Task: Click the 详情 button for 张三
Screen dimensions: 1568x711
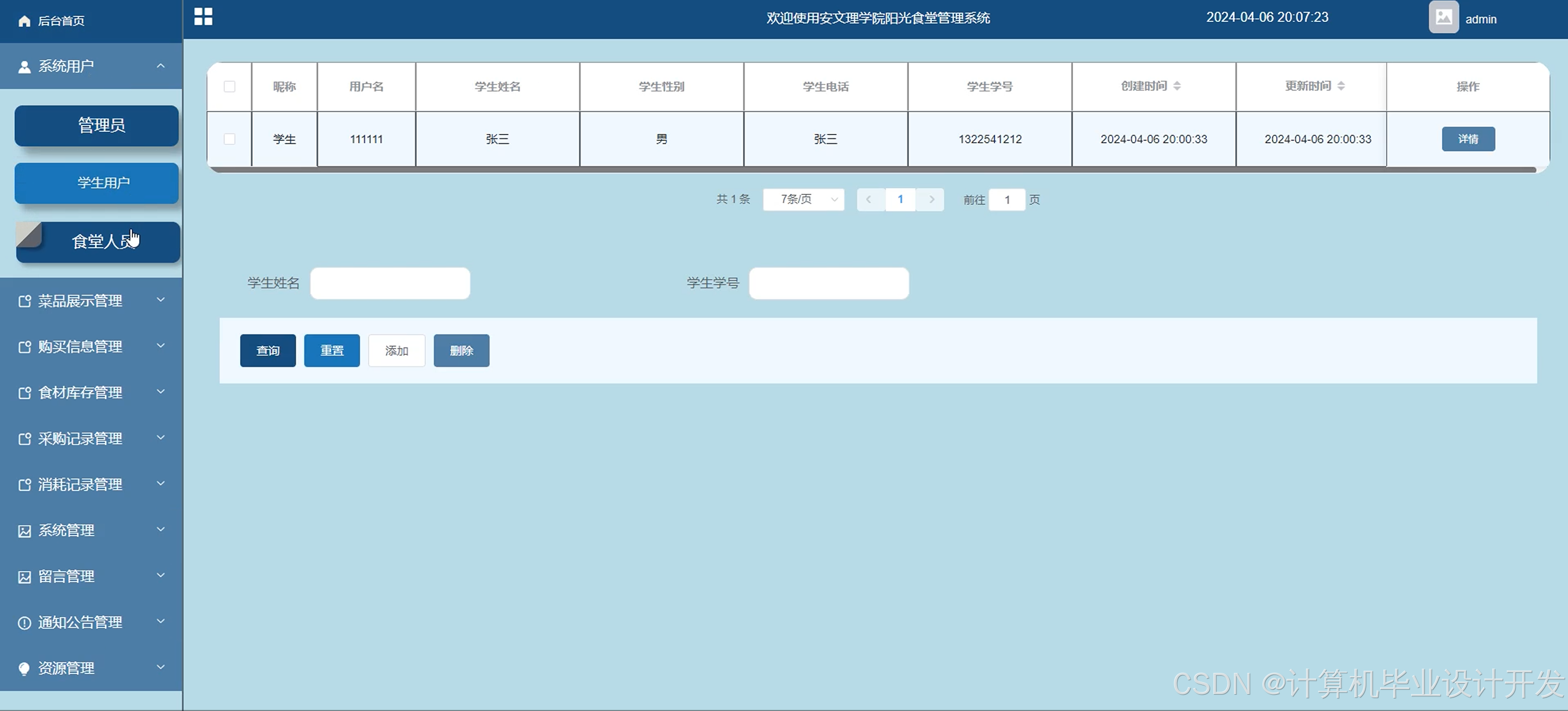Action: [1468, 139]
